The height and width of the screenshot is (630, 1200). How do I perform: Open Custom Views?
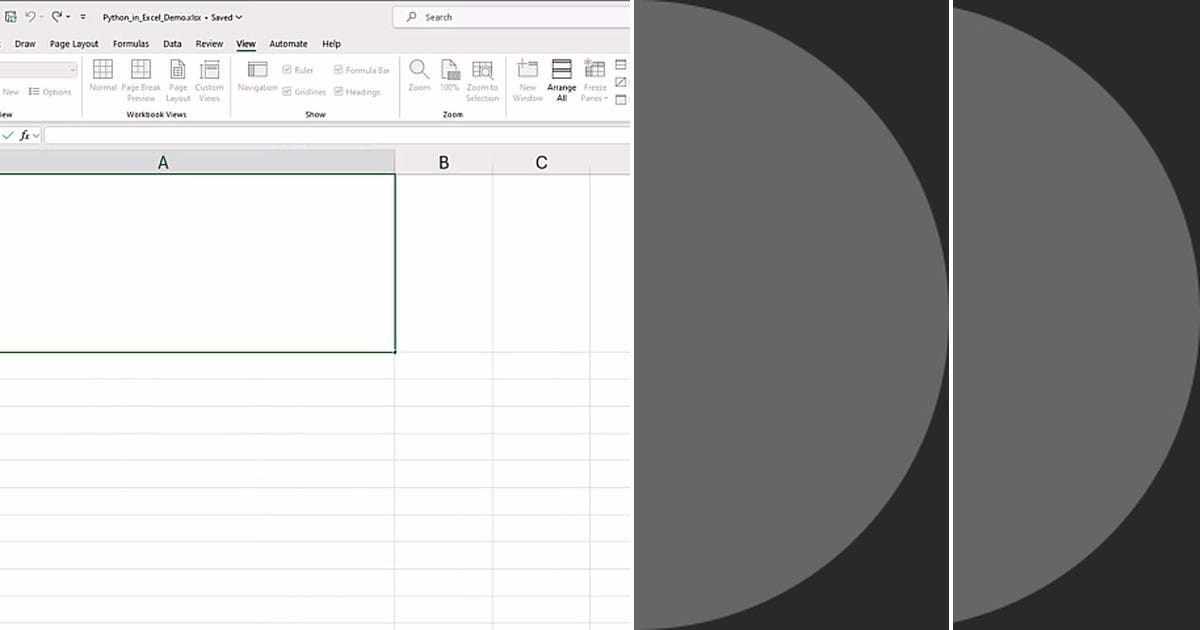209,79
